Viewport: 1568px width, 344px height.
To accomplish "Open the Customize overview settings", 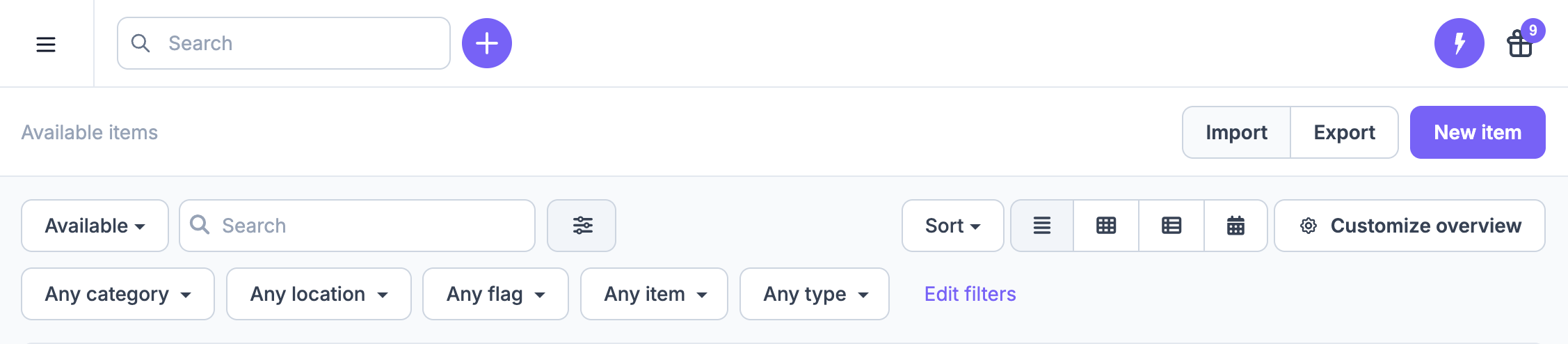I will 1409,226.
